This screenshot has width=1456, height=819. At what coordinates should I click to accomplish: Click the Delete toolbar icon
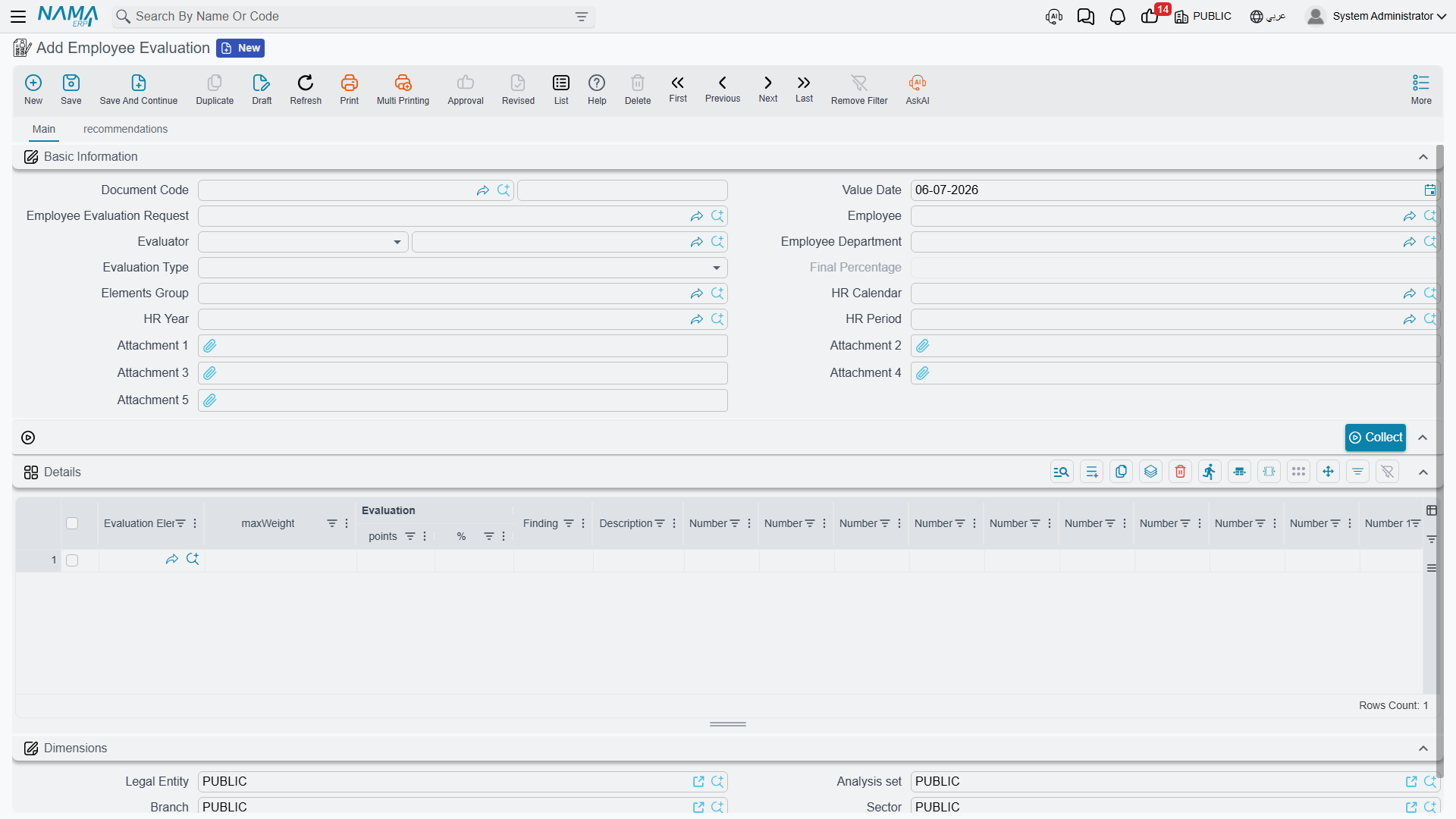(x=638, y=89)
